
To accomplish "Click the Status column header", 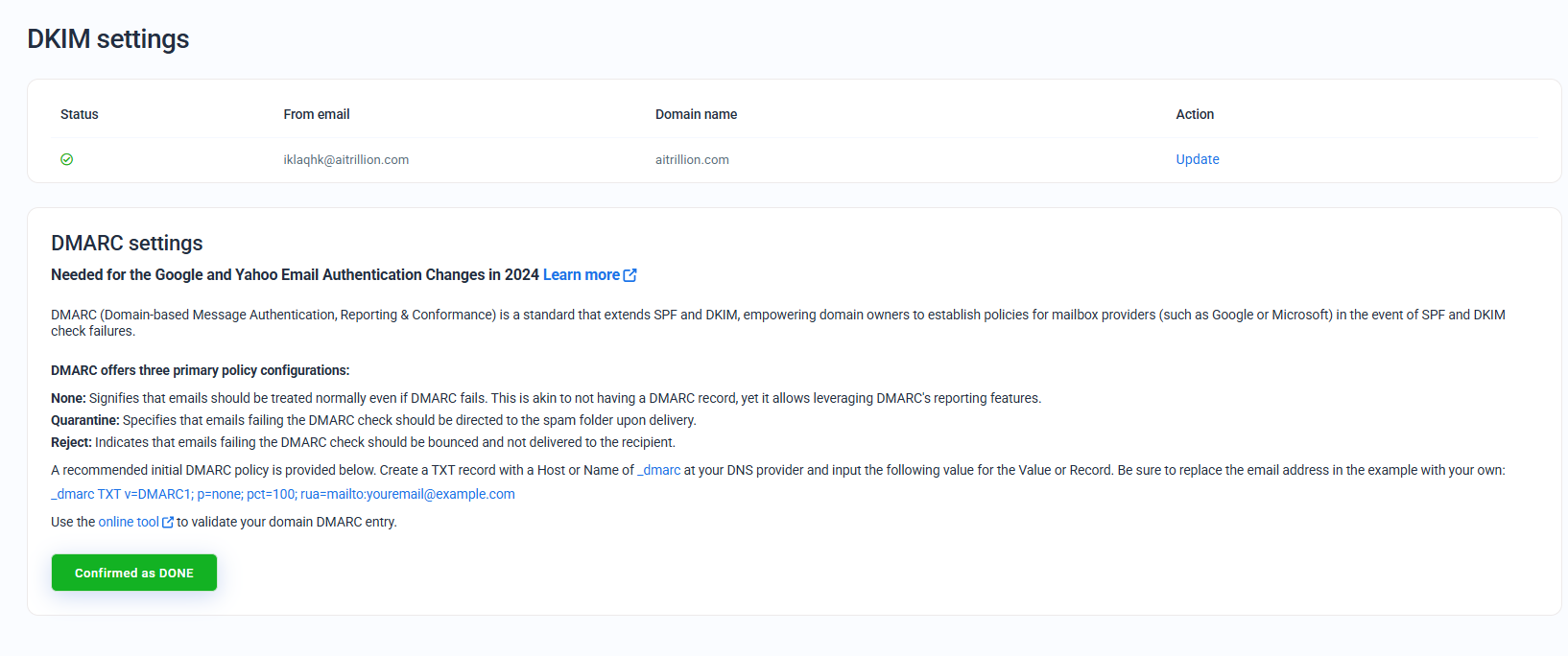I will coord(80,114).
